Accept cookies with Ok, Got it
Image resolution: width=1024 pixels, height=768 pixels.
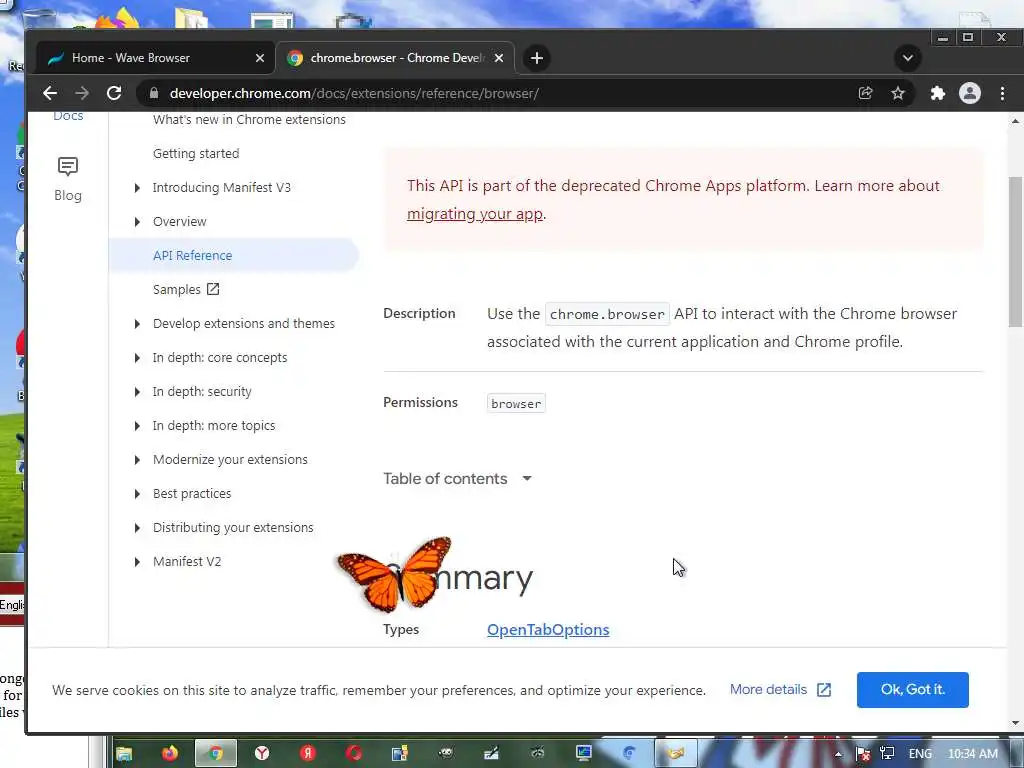(x=912, y=690)
